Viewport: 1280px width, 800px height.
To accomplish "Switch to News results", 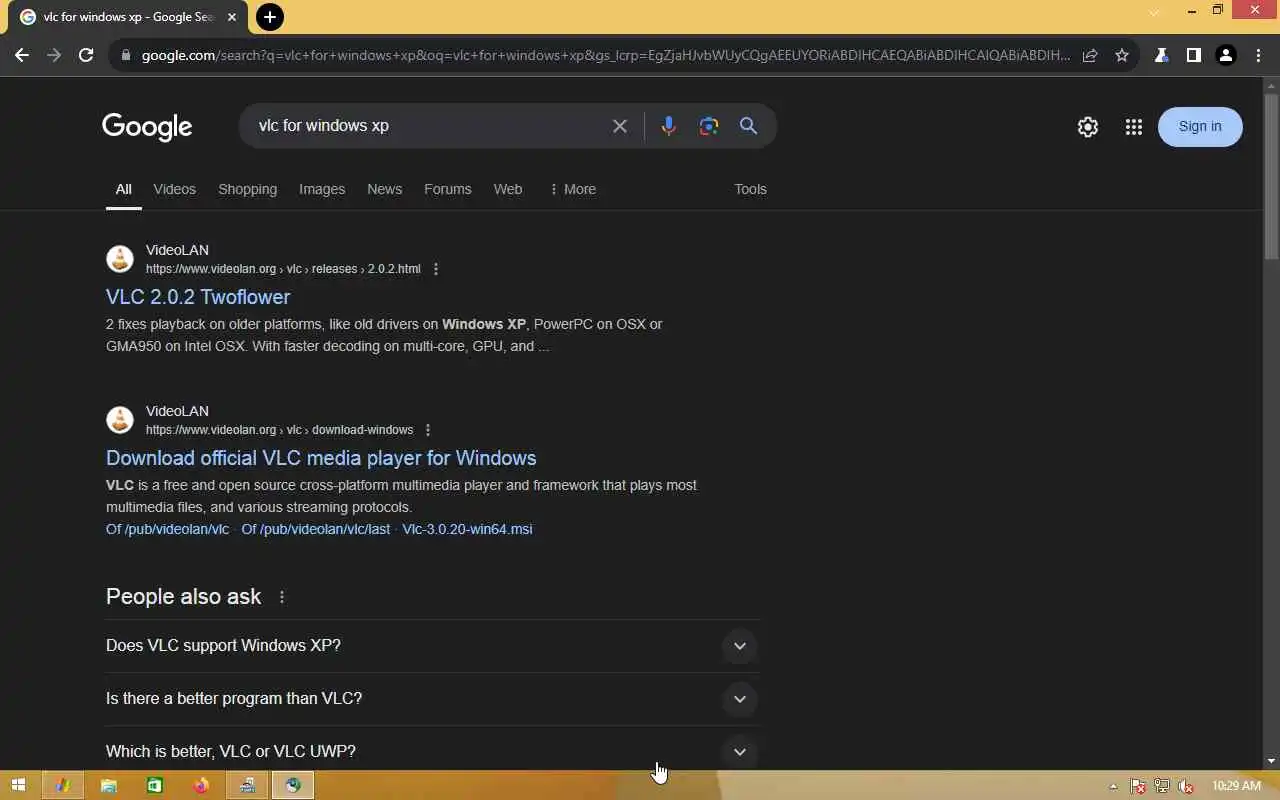I will pos(385,189).
